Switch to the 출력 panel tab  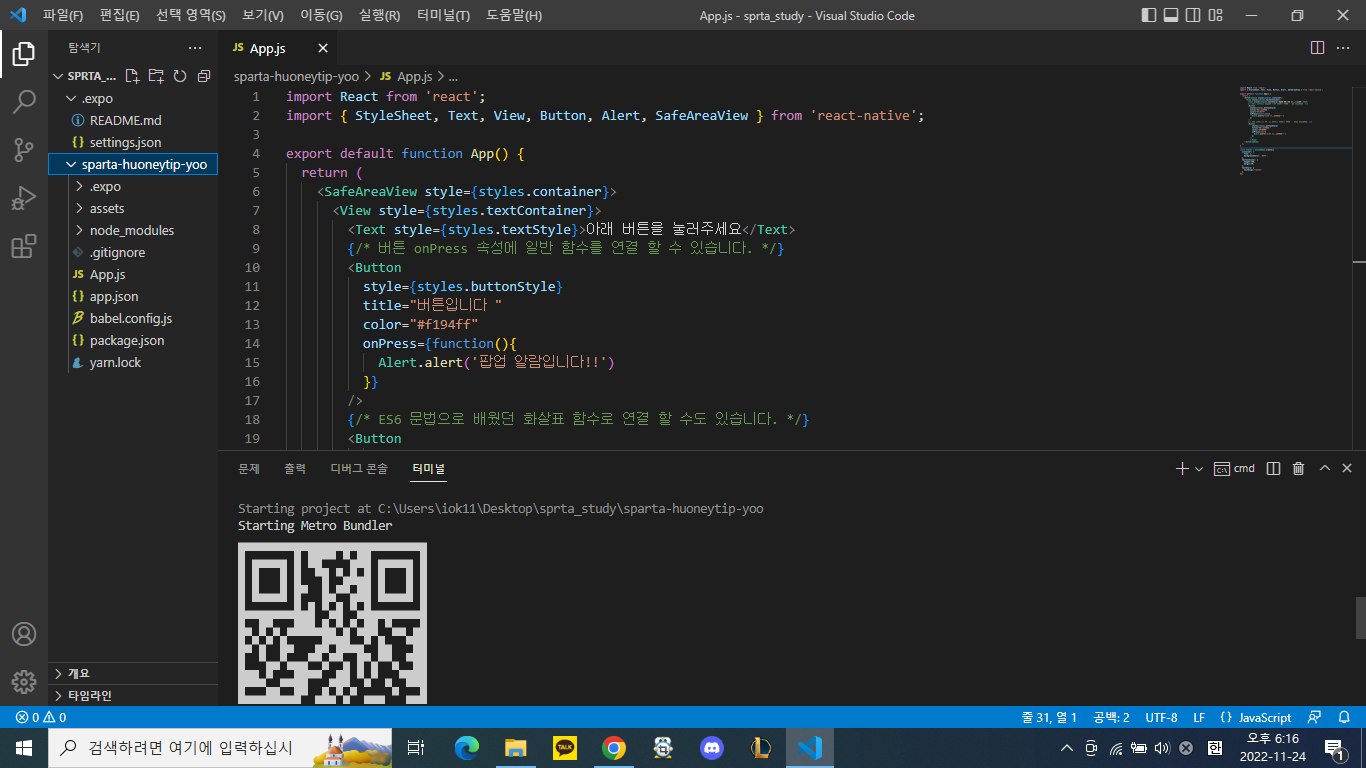(x=295, y=468)
